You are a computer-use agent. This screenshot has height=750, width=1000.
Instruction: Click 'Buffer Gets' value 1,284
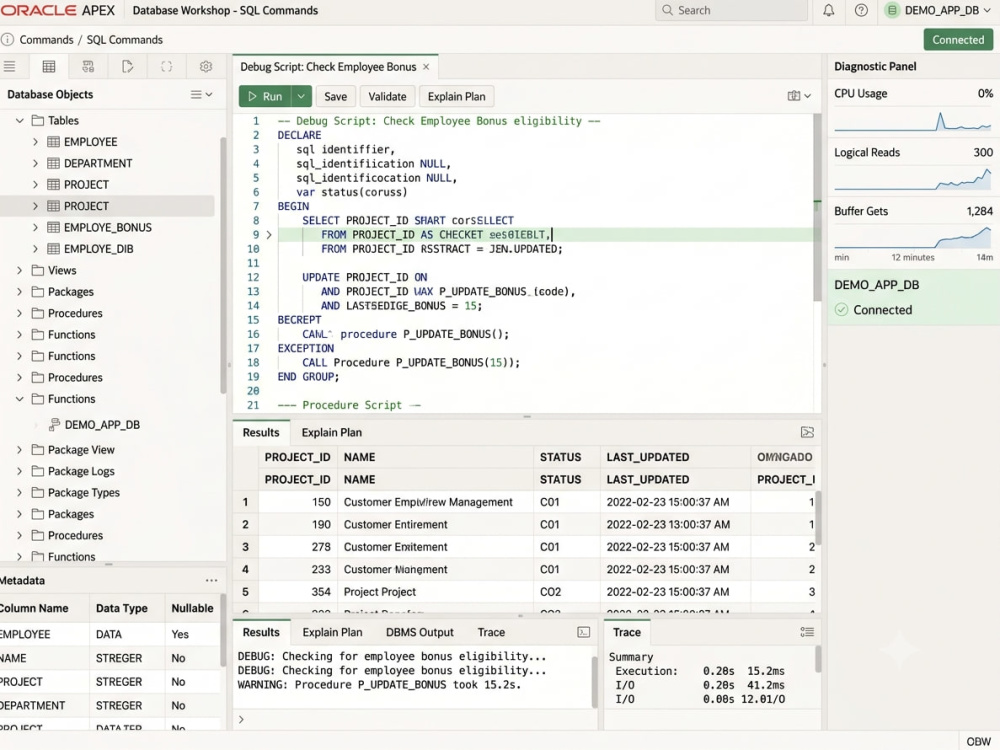(980, 211)
